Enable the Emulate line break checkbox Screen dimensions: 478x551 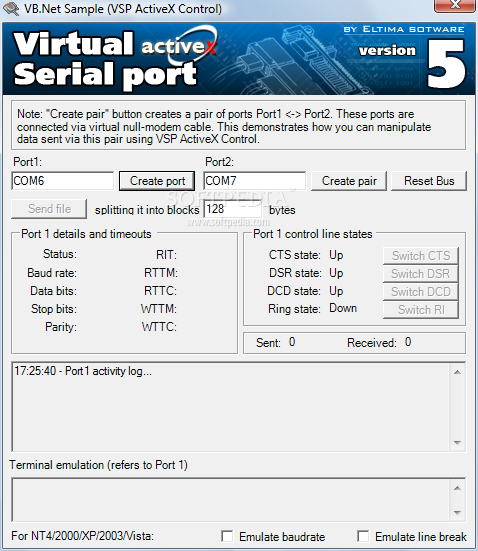(363, 537)
